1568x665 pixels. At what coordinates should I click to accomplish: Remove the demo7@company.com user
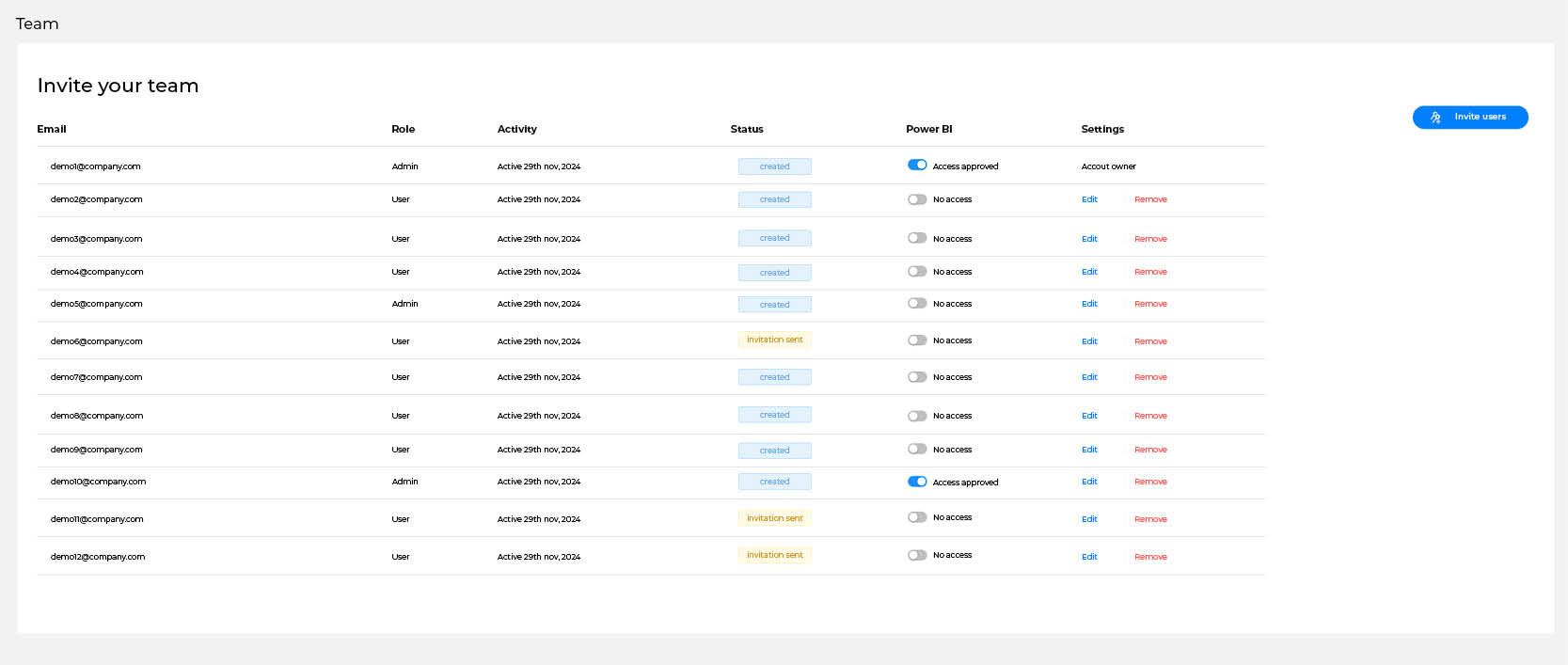tap(1150, 377)
